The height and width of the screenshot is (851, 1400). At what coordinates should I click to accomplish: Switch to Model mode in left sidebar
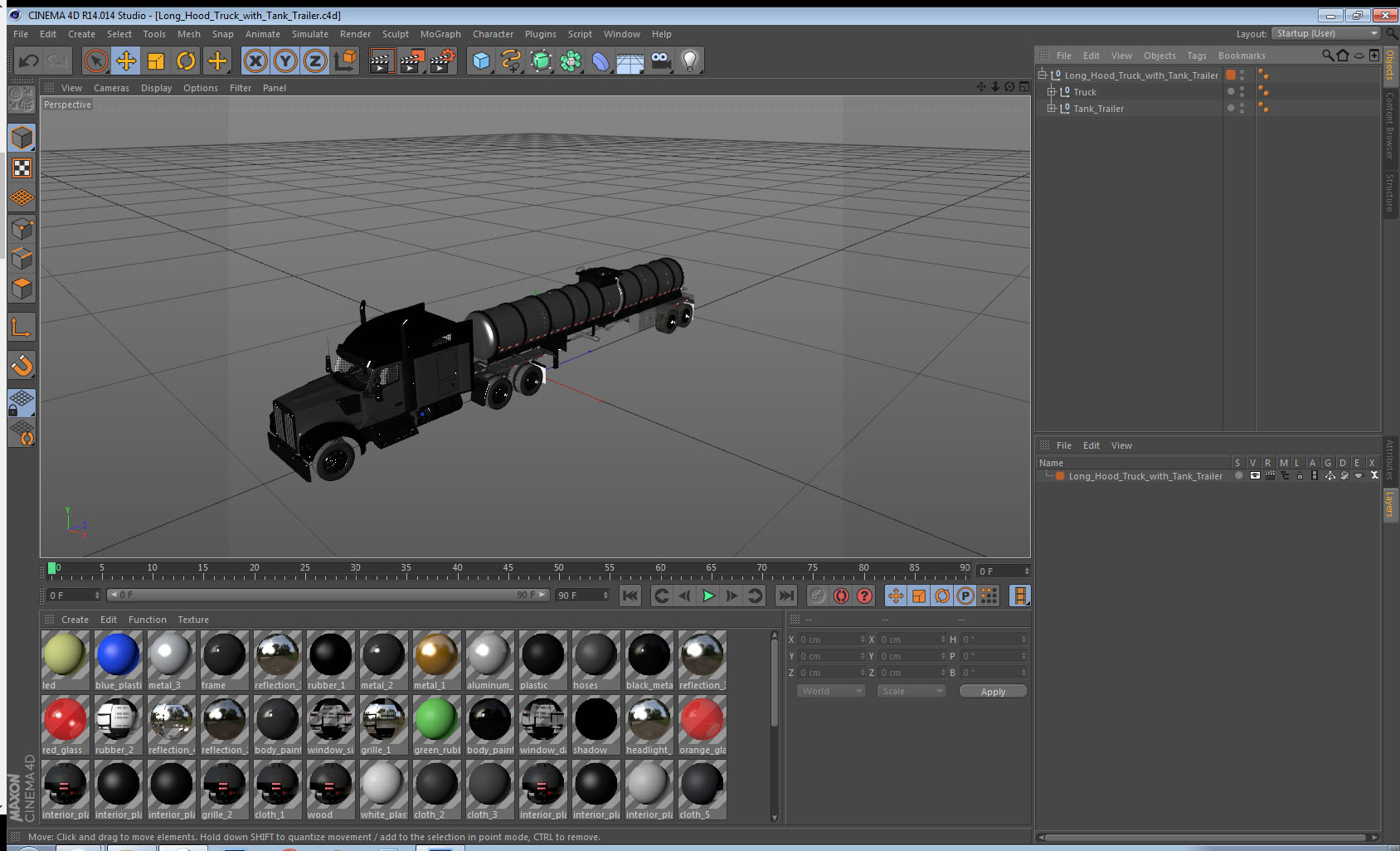(22, 138)
